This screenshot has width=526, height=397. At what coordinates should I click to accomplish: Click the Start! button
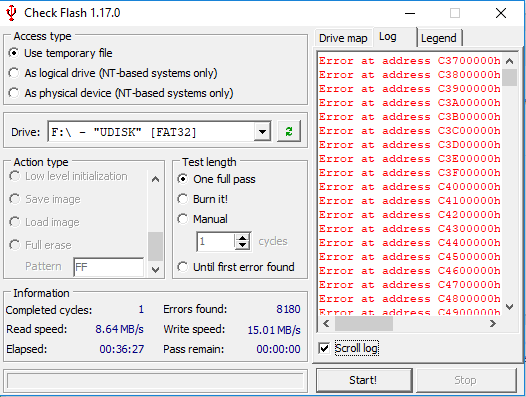[x=363, y=380]
